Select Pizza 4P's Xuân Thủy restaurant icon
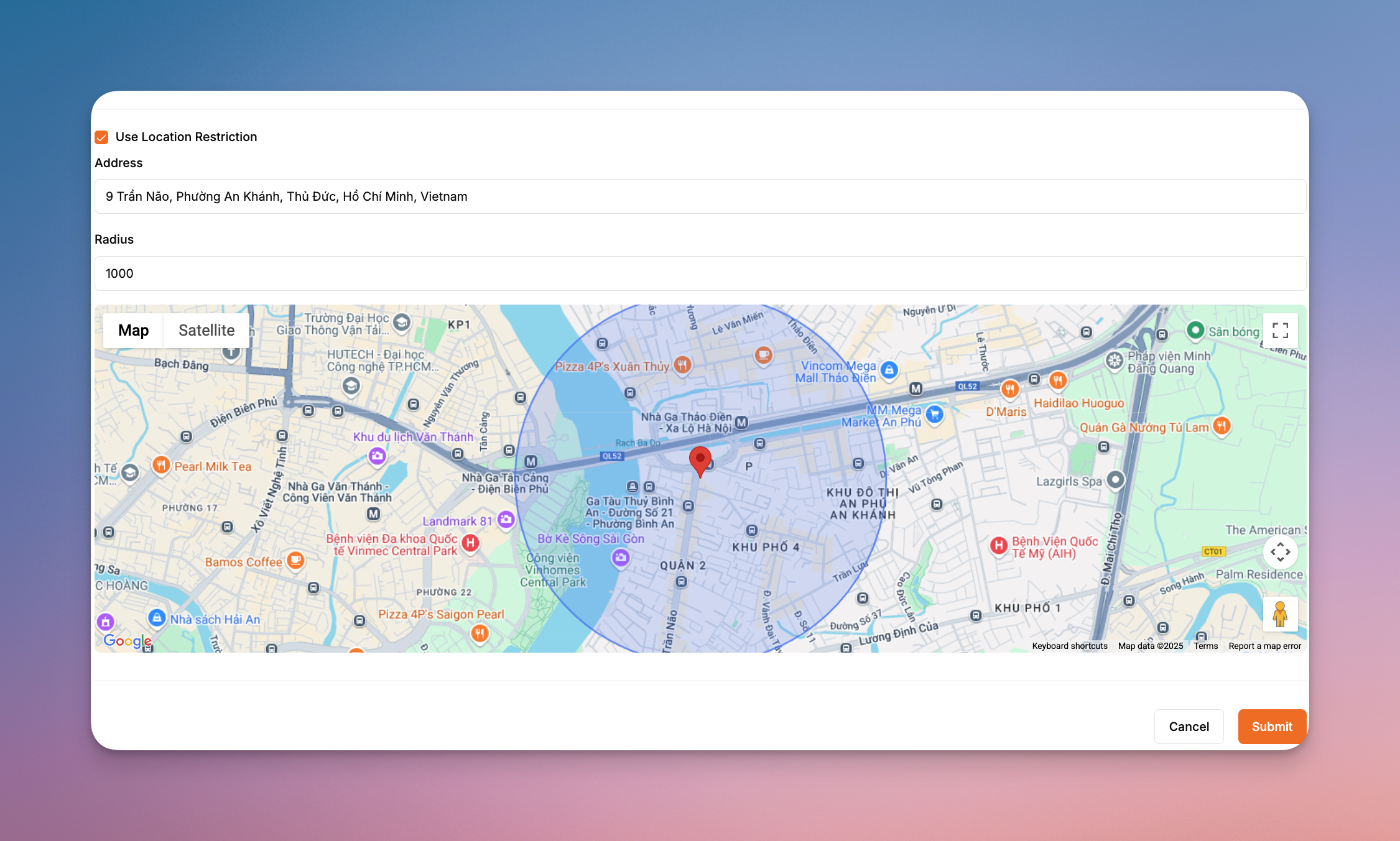 pyautogui.click(x=683, y=365)
